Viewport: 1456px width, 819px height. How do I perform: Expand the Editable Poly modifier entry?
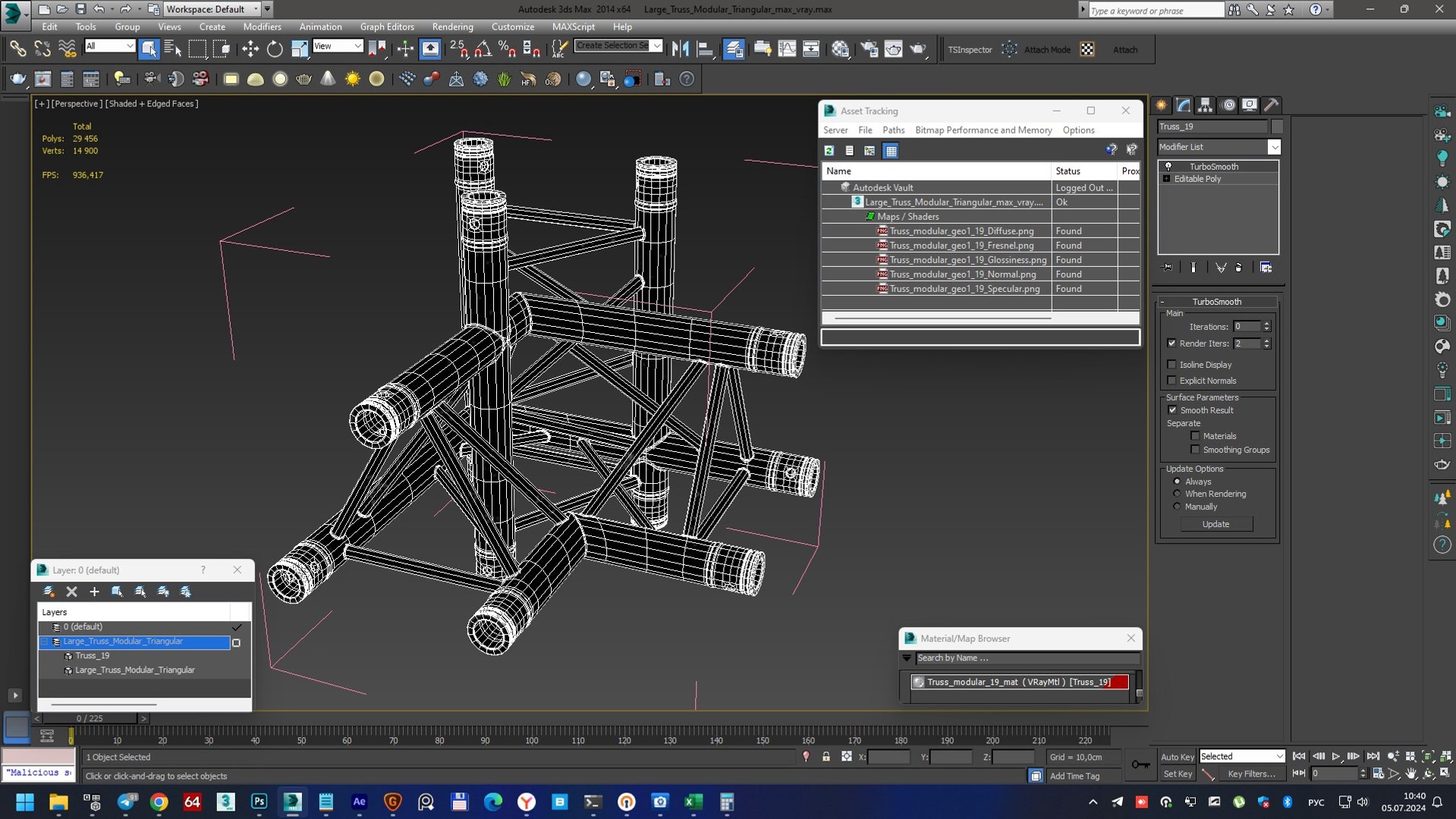pos(1166,179)
